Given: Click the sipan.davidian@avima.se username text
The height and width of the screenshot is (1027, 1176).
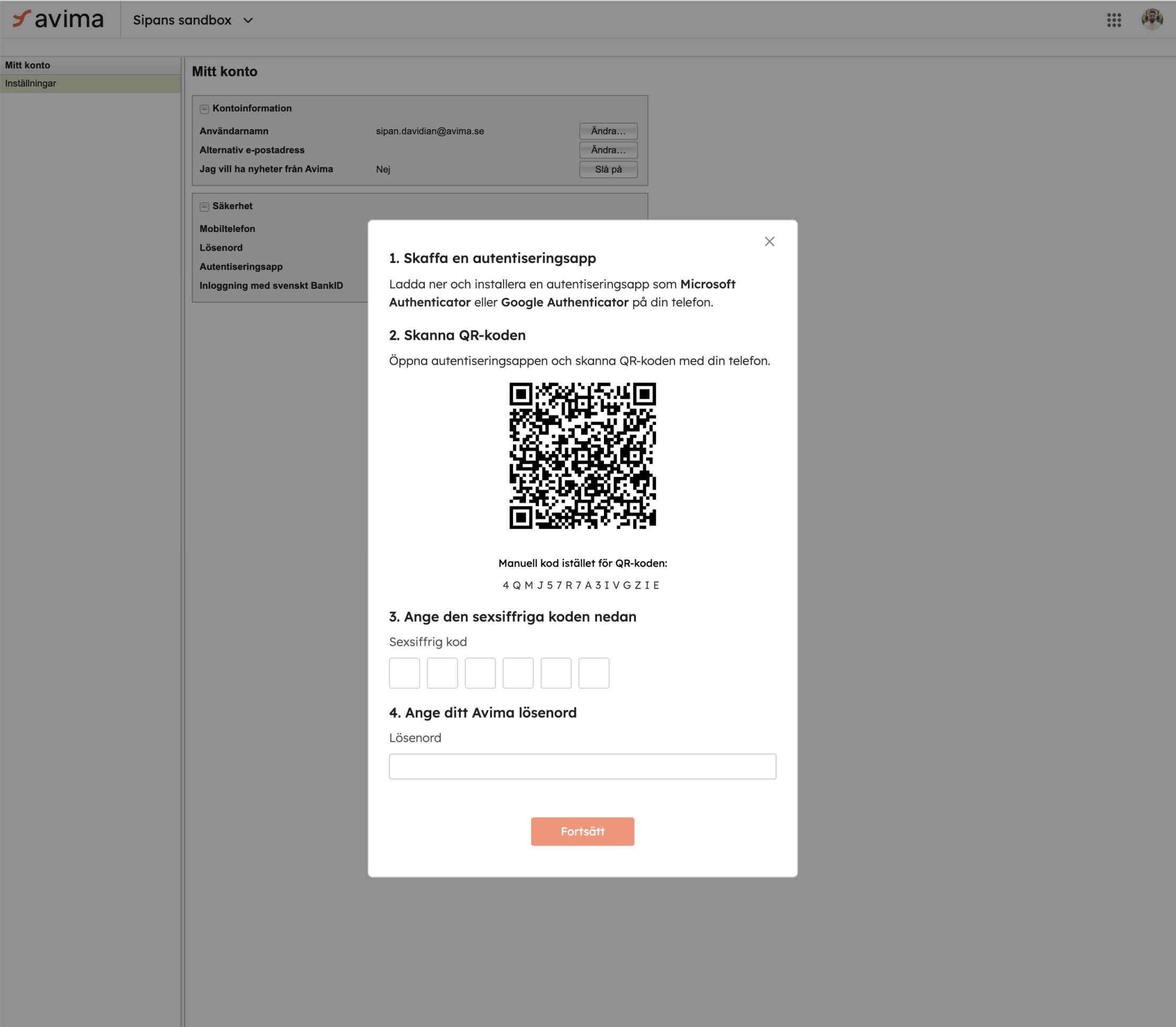Looking at the screenshot, I should click(430, 131).
